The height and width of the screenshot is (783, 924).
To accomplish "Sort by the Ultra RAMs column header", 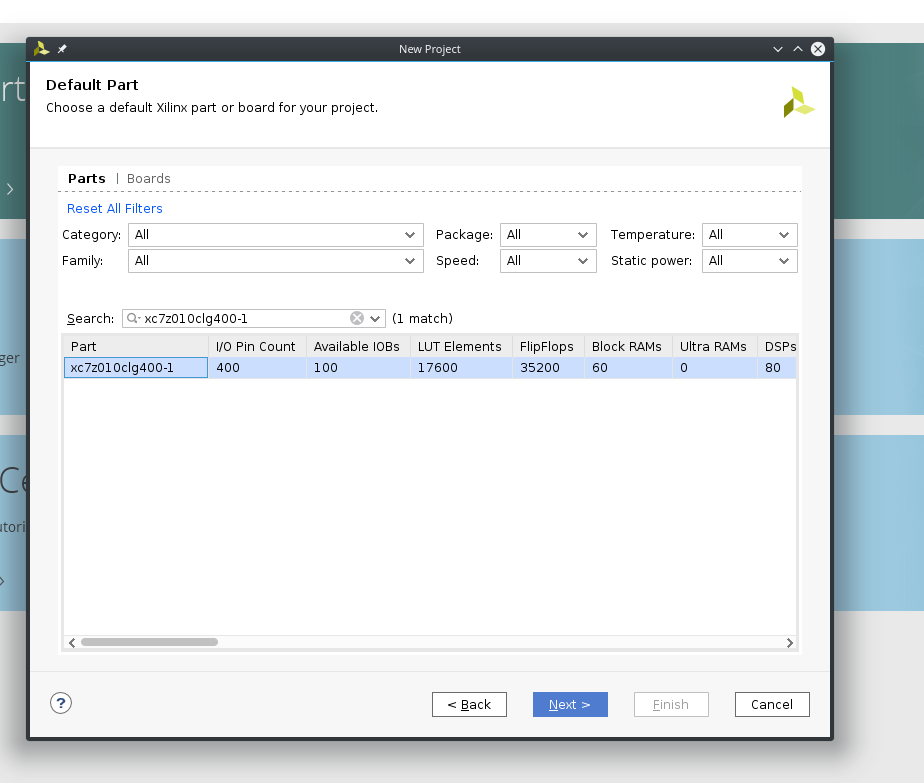I will click(x=715, y=346).
